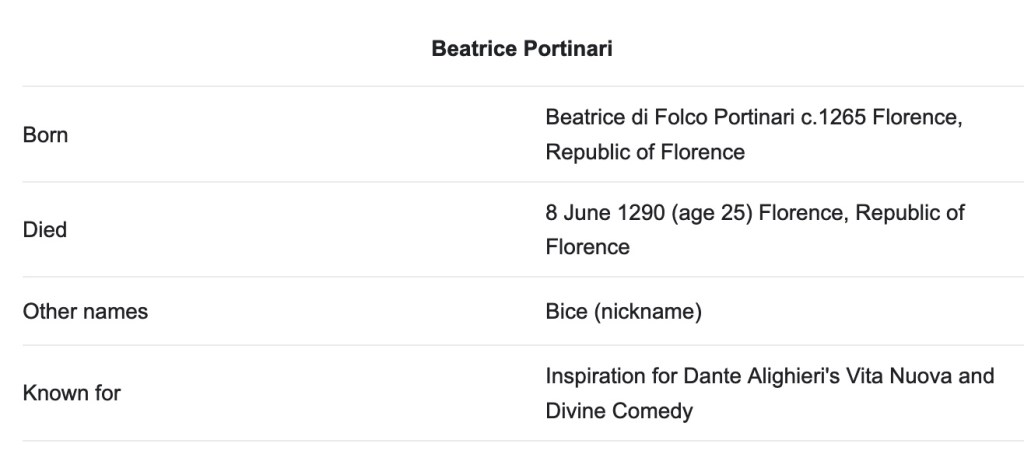Click Florence on the Died row's second line
The height and width of the screenshot is (454, 1024).
[x=587, y=247]
